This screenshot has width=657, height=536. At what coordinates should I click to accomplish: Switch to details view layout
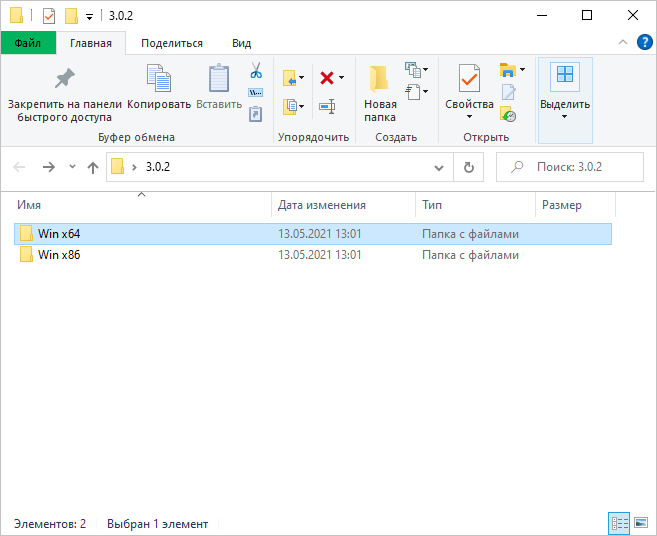coord(619,523)
